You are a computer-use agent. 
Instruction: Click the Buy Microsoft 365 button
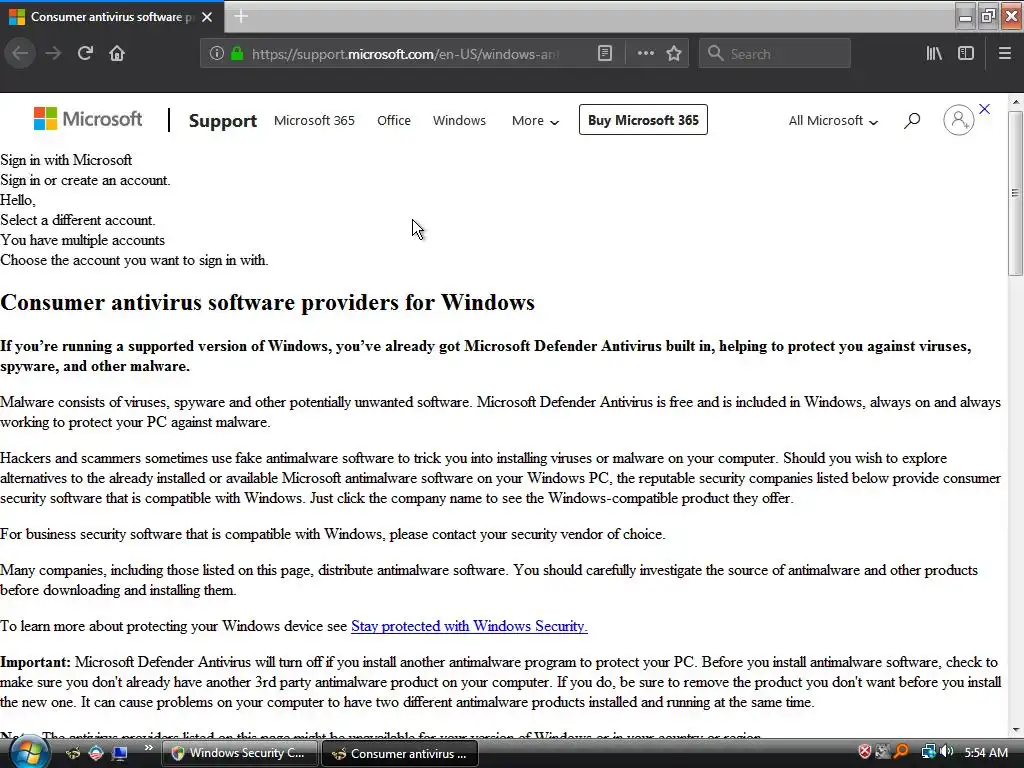pyautogui.click(x=643, y=120)
